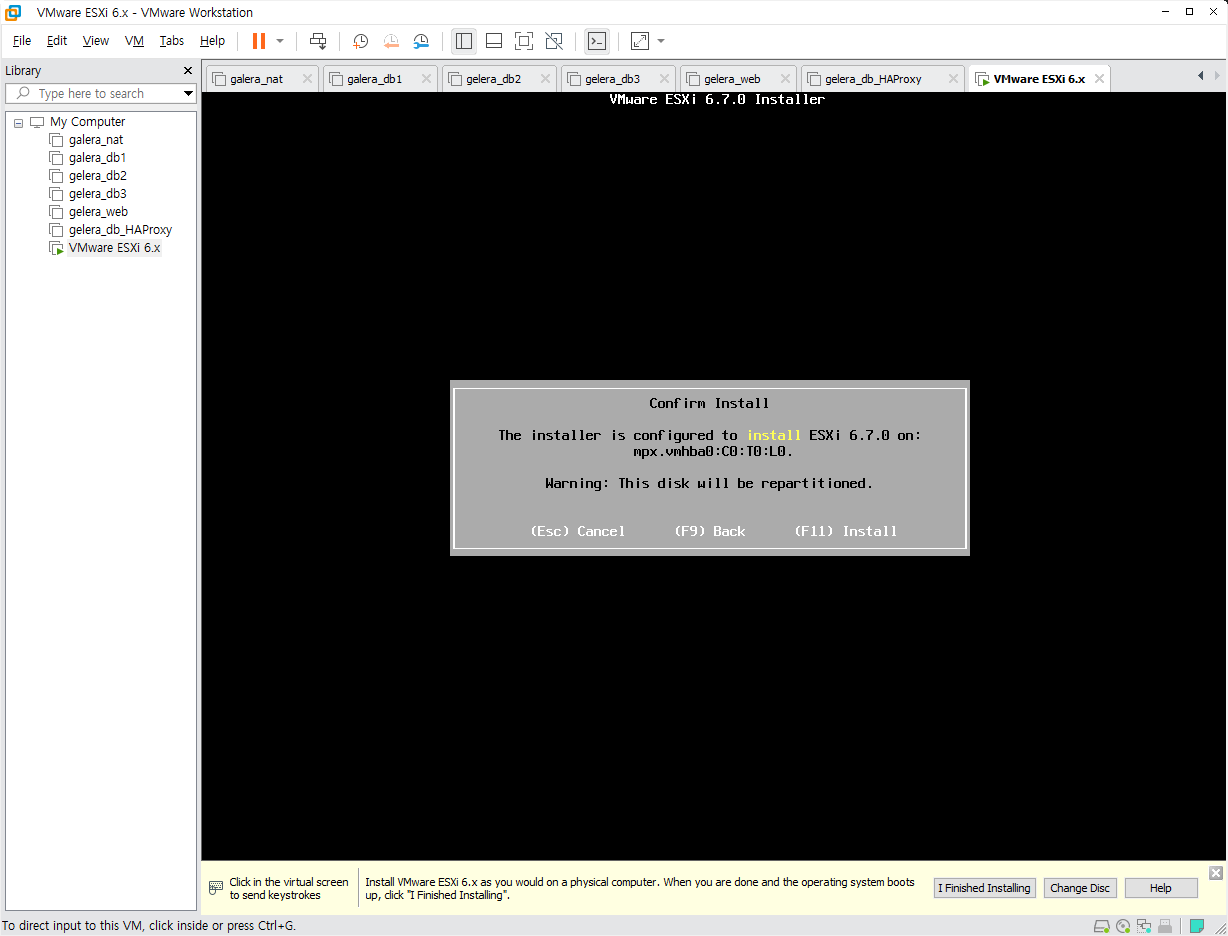This screenshot has height=936, width=1228.
Task: Click the hard disk status icon
Action: pos(1102,926)
